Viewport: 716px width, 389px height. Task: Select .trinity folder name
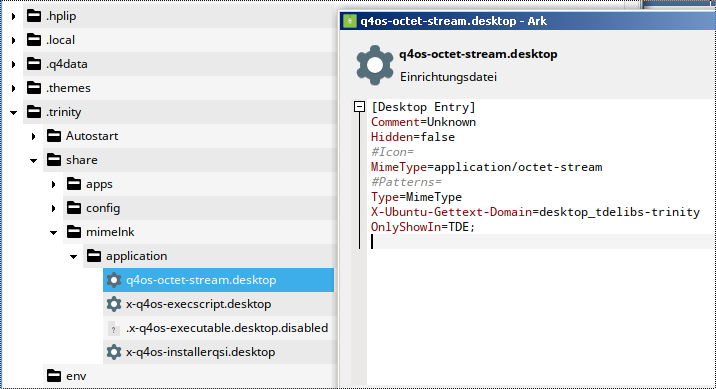pos(63,112)
